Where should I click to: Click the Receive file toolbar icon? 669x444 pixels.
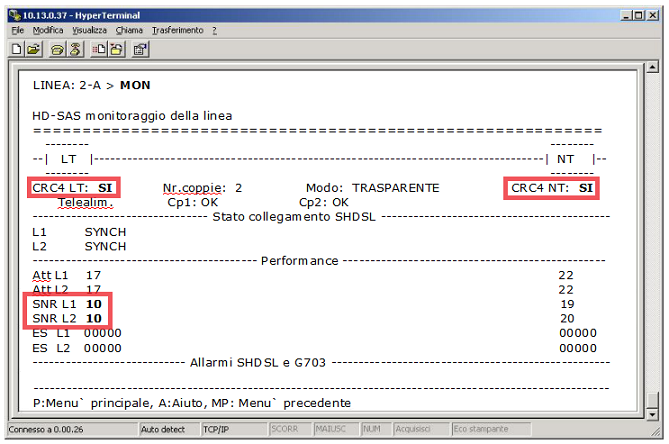coord(115,48)
